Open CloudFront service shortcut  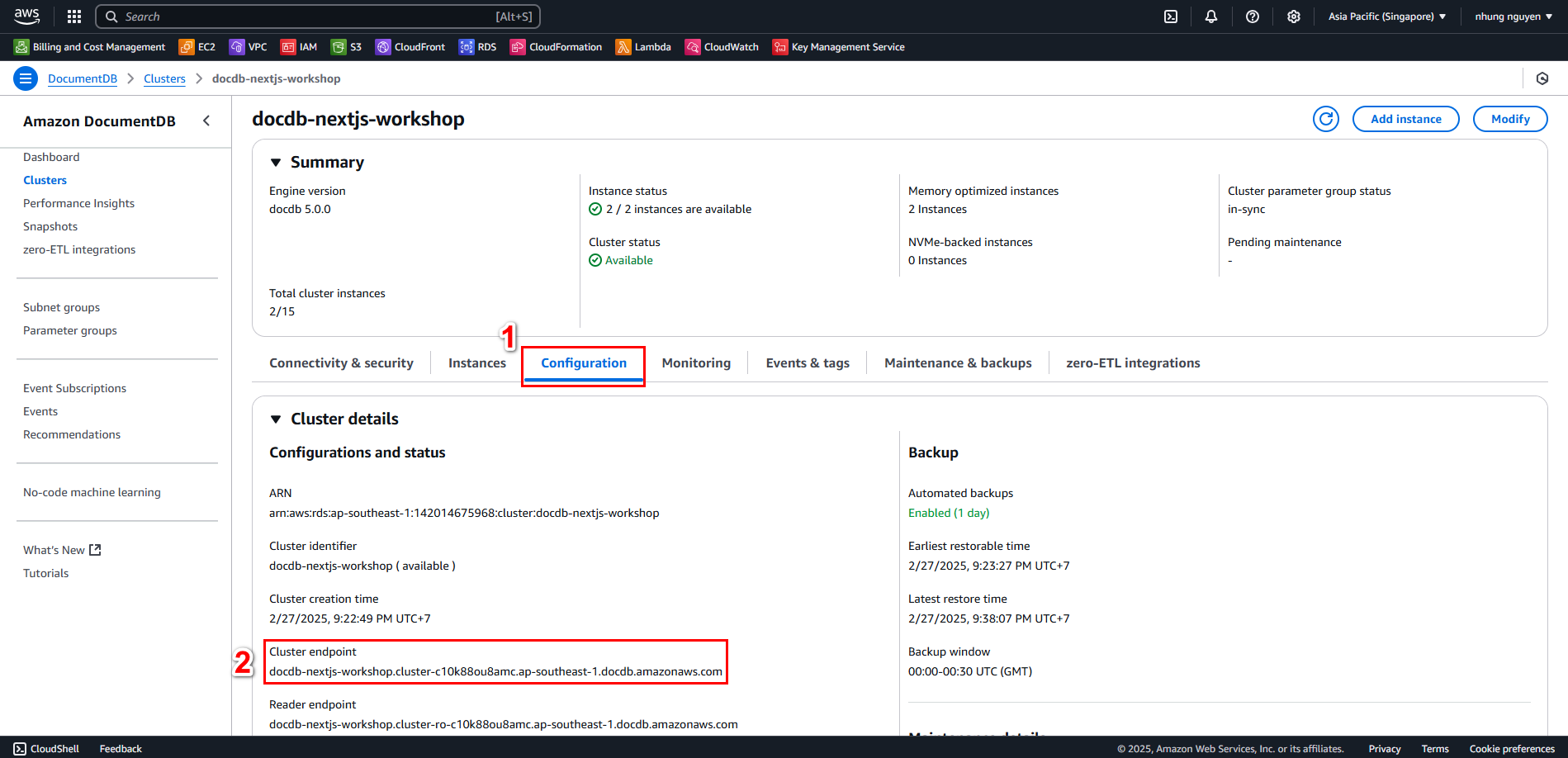pyautogui.click(x=410, y=47)
